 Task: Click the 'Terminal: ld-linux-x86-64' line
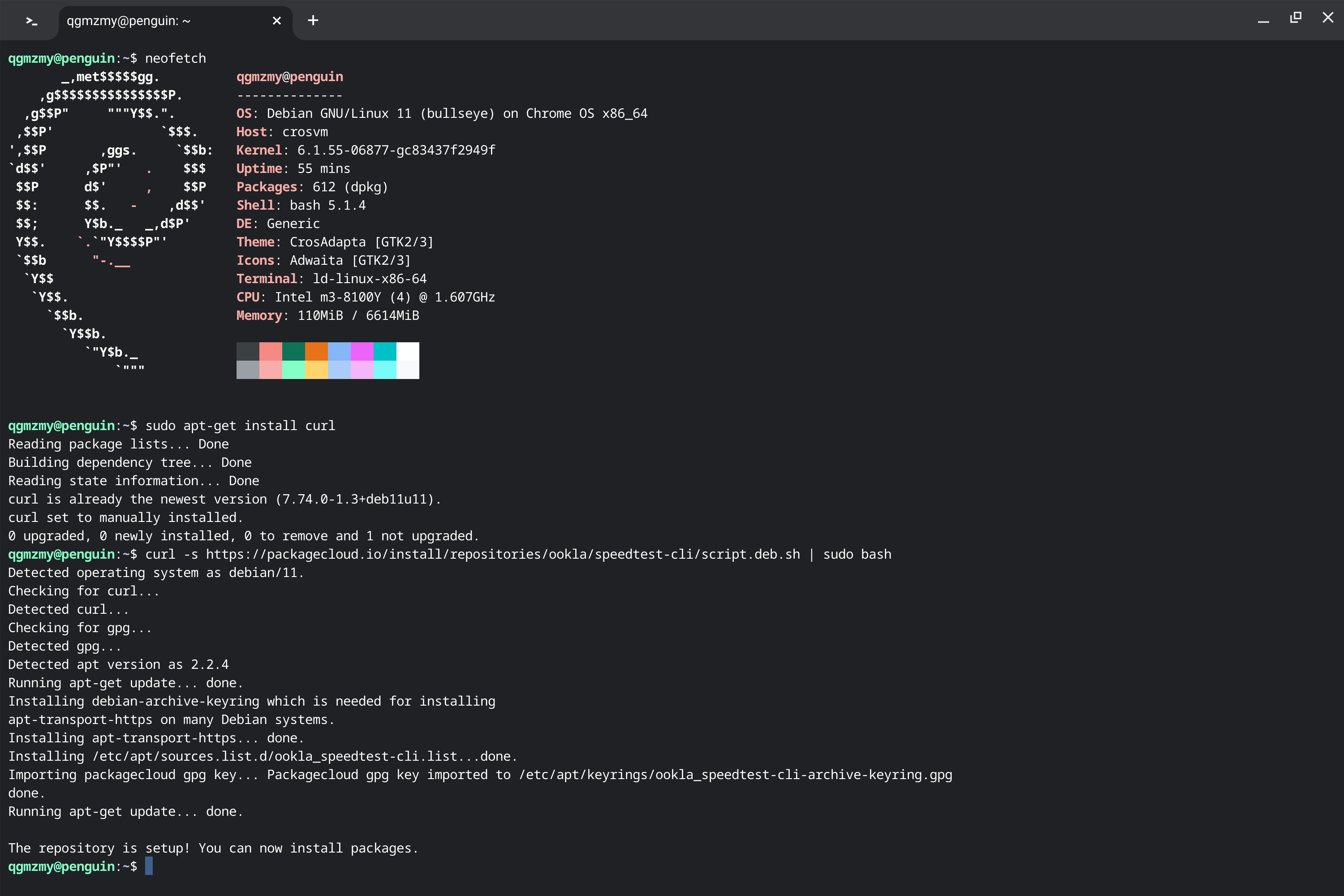pyautogui.click(x=332, y=278)
